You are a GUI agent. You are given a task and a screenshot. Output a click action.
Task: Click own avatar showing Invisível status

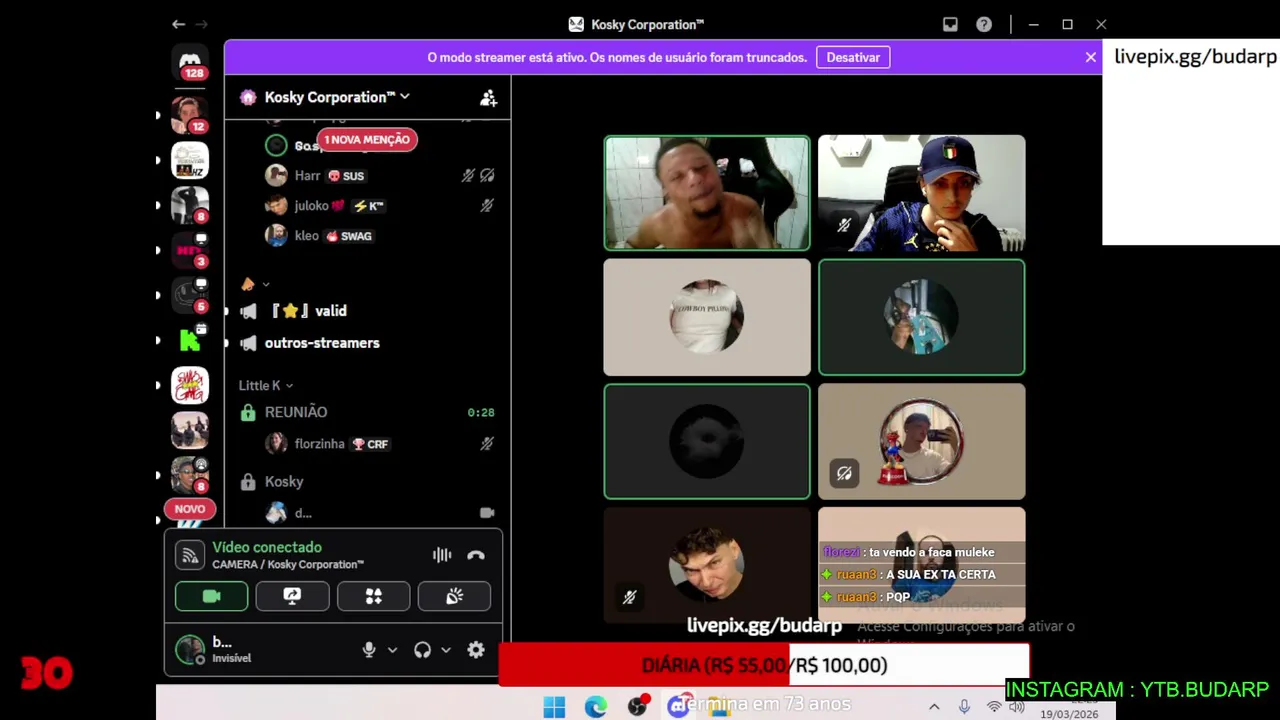(x=189, y=650)
